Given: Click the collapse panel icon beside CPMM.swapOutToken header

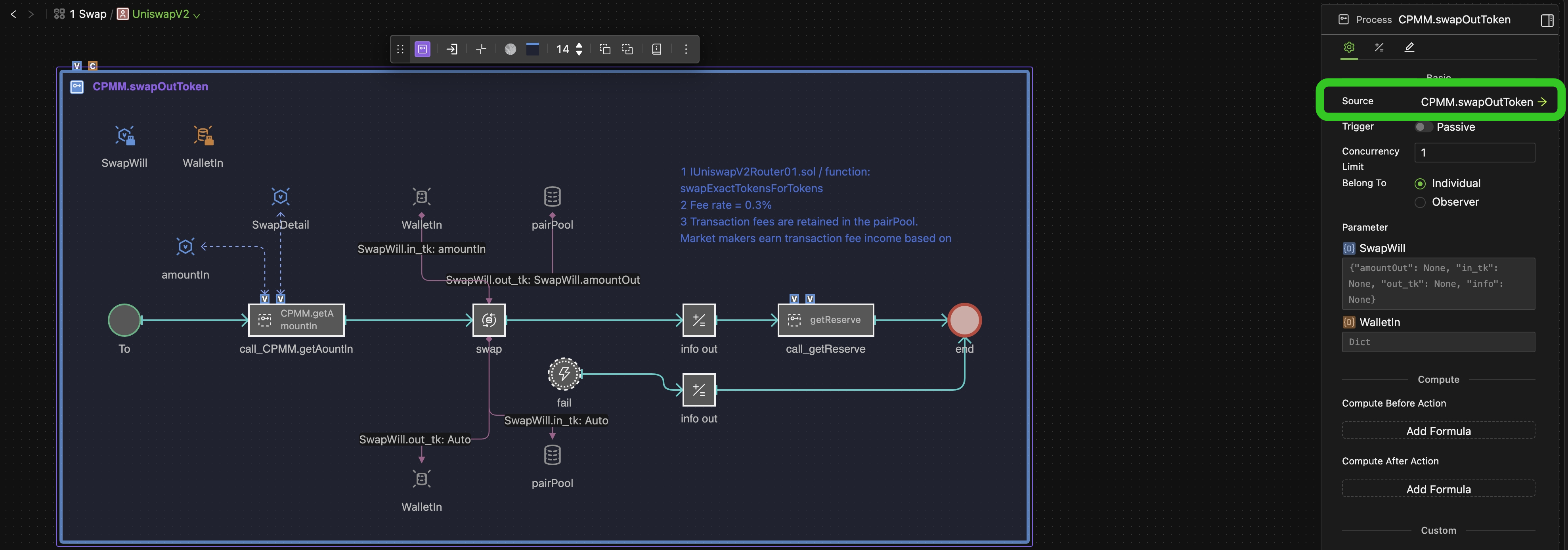Looking at the screenshot, I should point(1547,19).
